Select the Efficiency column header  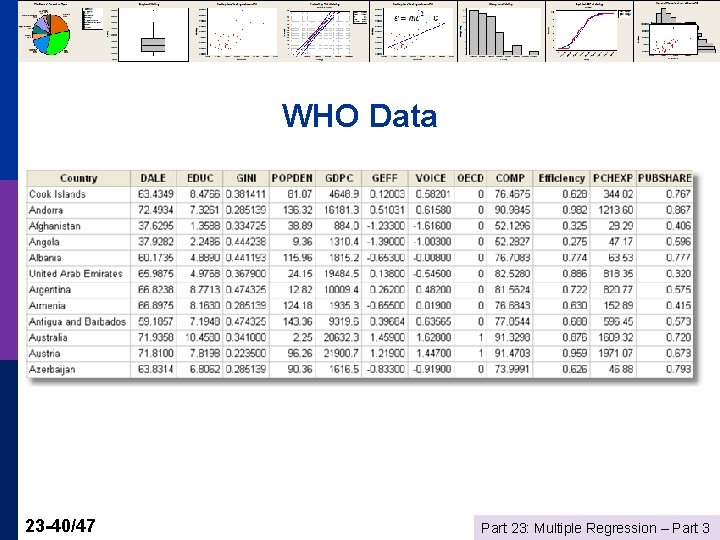pos(562,178)
